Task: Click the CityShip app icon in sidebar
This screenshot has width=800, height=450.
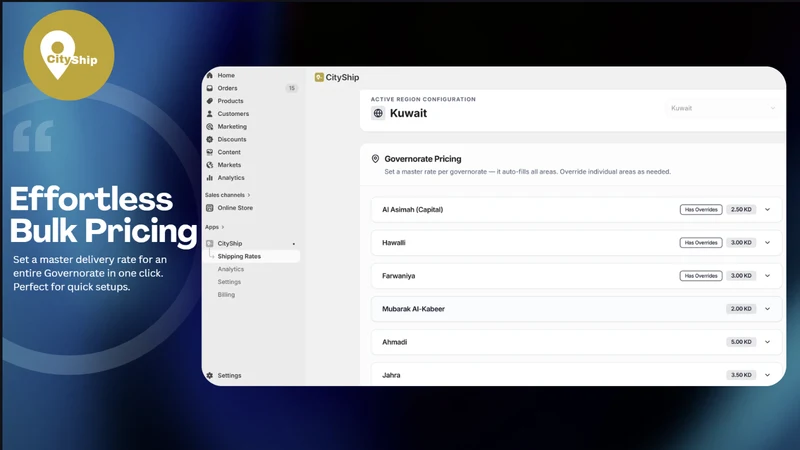Action: 210,243
